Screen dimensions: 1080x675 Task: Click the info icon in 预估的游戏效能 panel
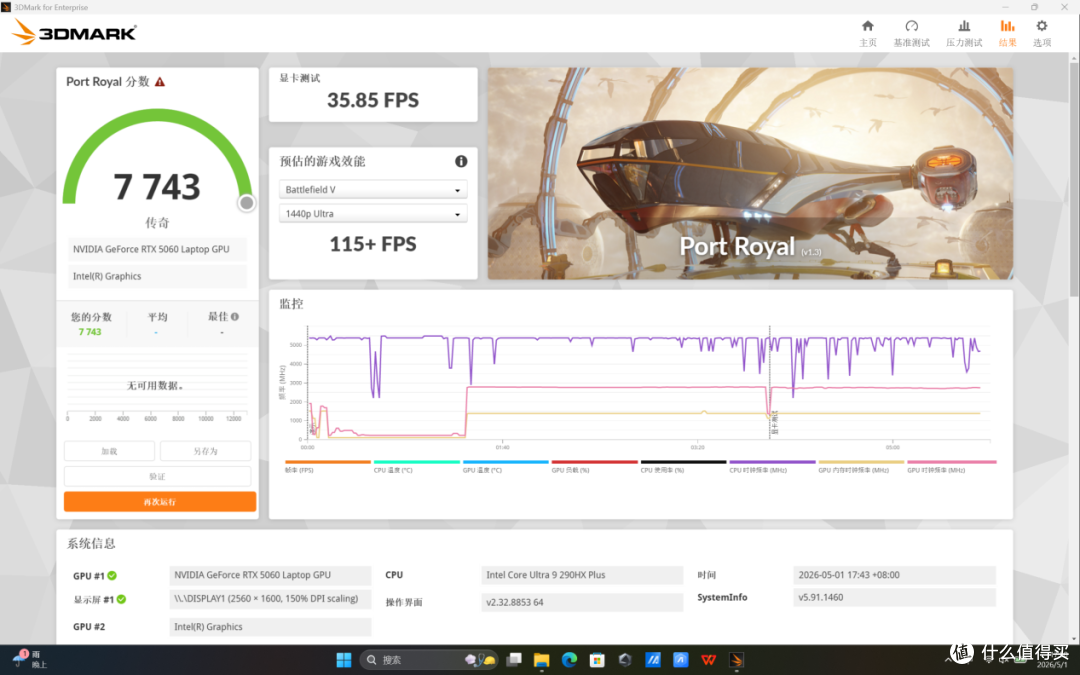pos(461,161)
